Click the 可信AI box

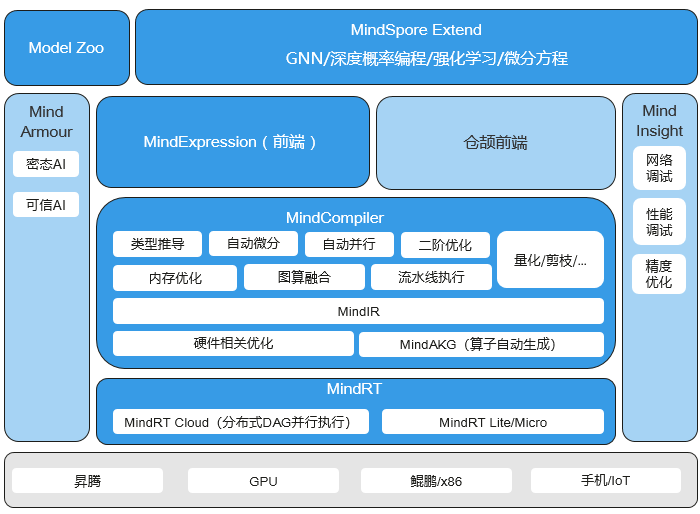click(46, 205)
